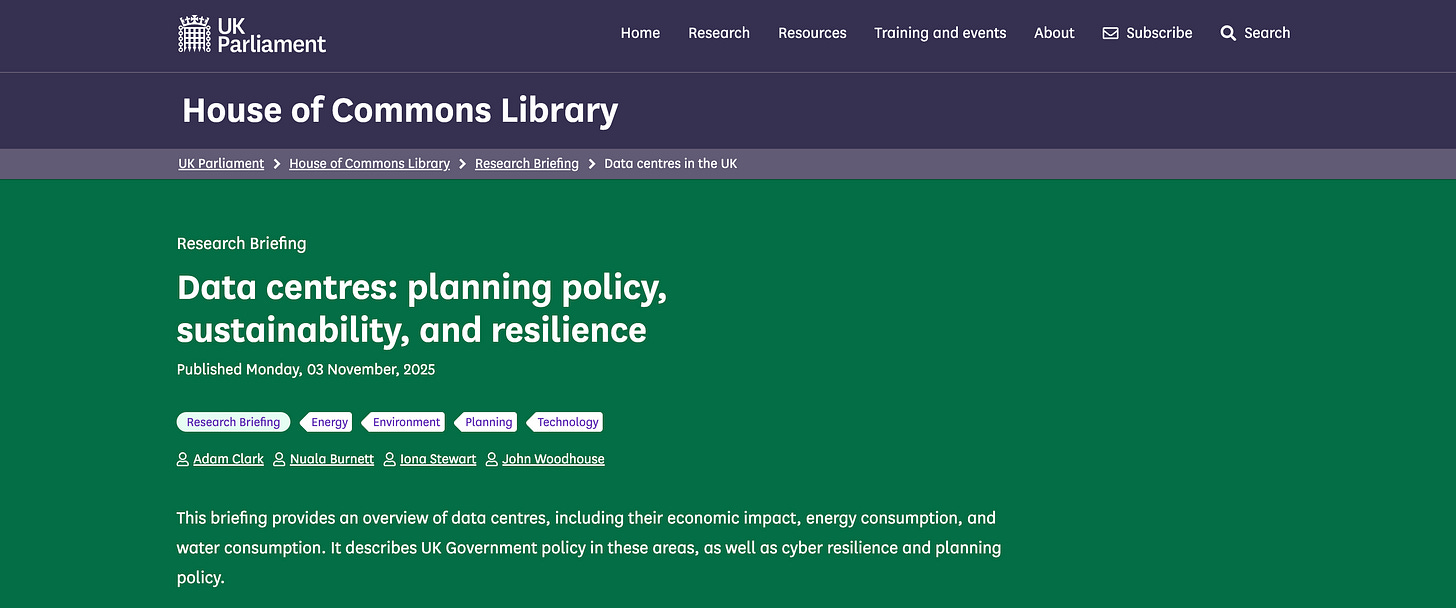Open author Iona Stewart's profile
This screenshot has width=1456, height=608.
(438, 459)
